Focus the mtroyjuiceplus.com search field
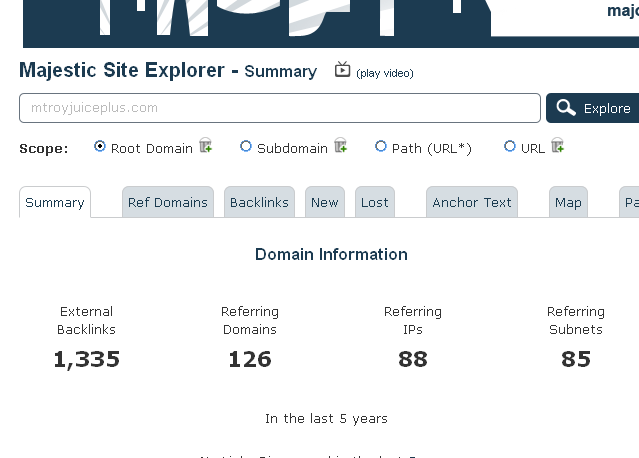The image size is (639, 458). tap(280, 108)
